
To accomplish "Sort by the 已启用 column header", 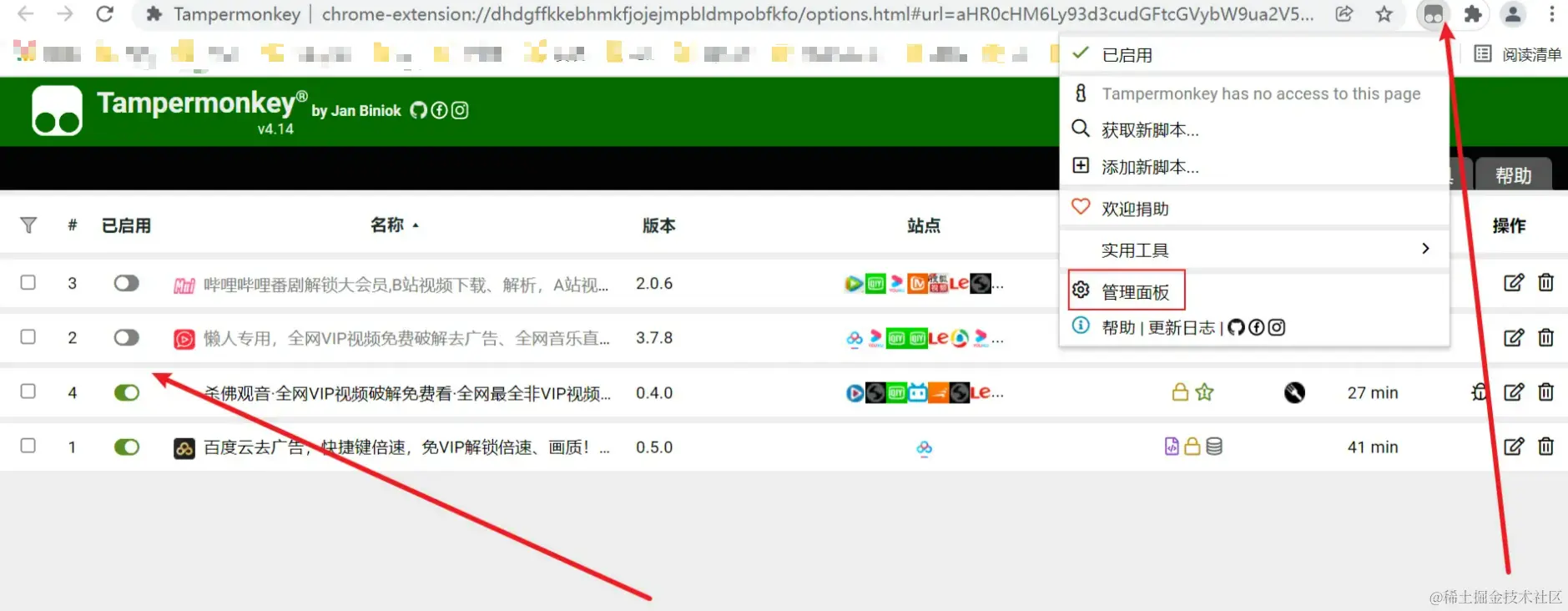I will tap(126, 225).
